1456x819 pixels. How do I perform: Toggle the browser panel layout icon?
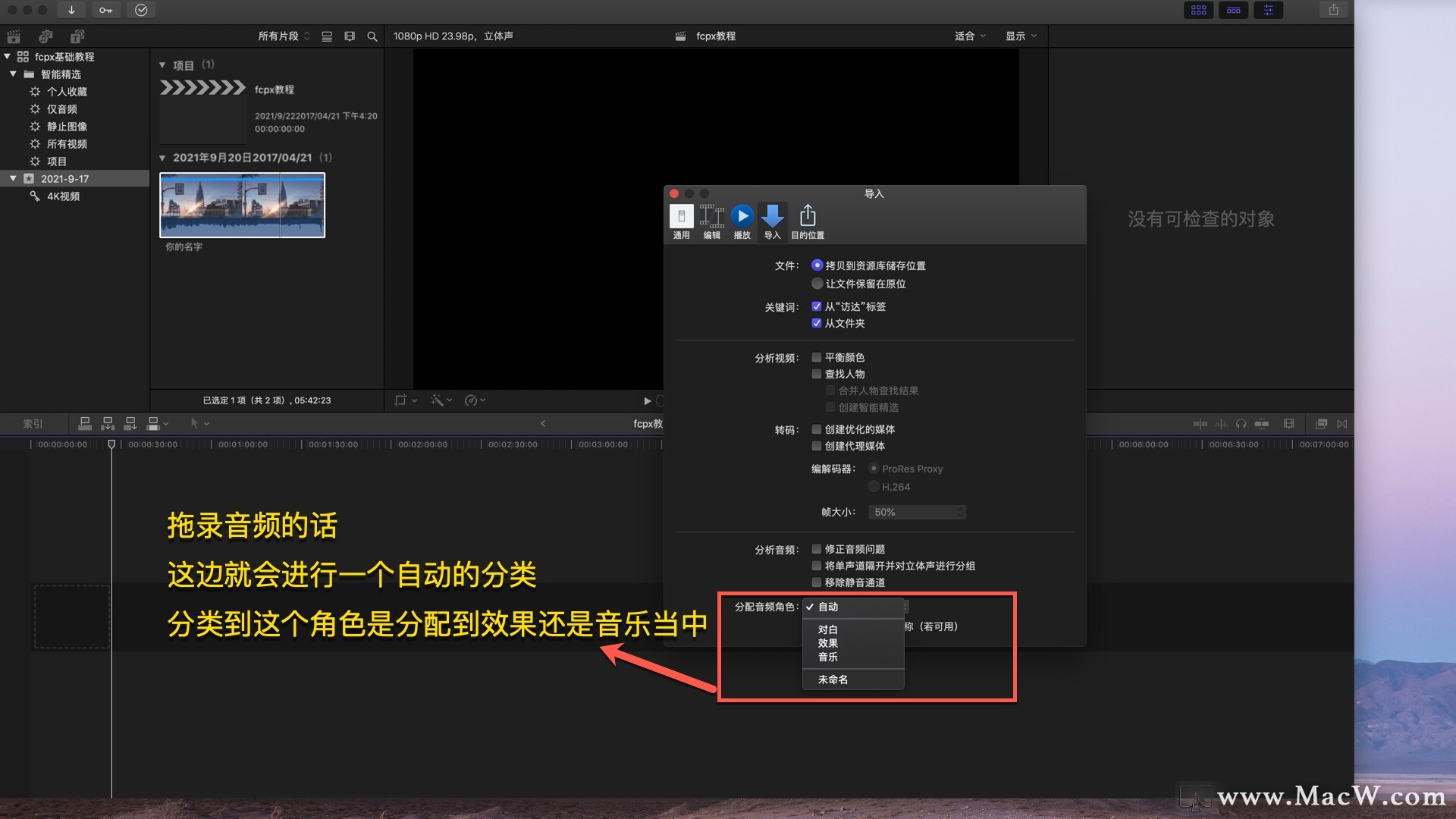pyautogui.click(x=1198, y=10)
